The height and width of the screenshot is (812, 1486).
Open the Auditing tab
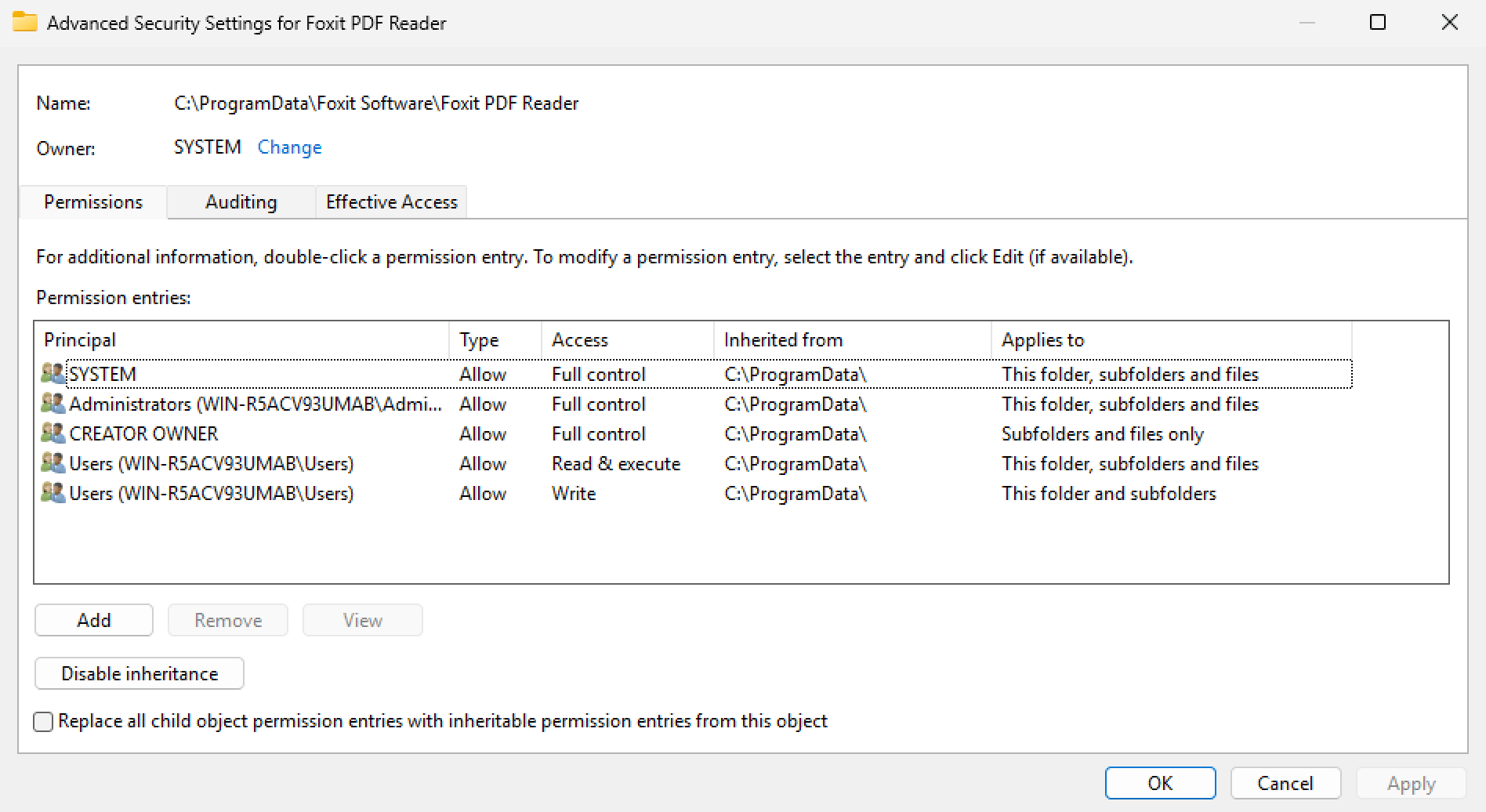pos(241,202)
